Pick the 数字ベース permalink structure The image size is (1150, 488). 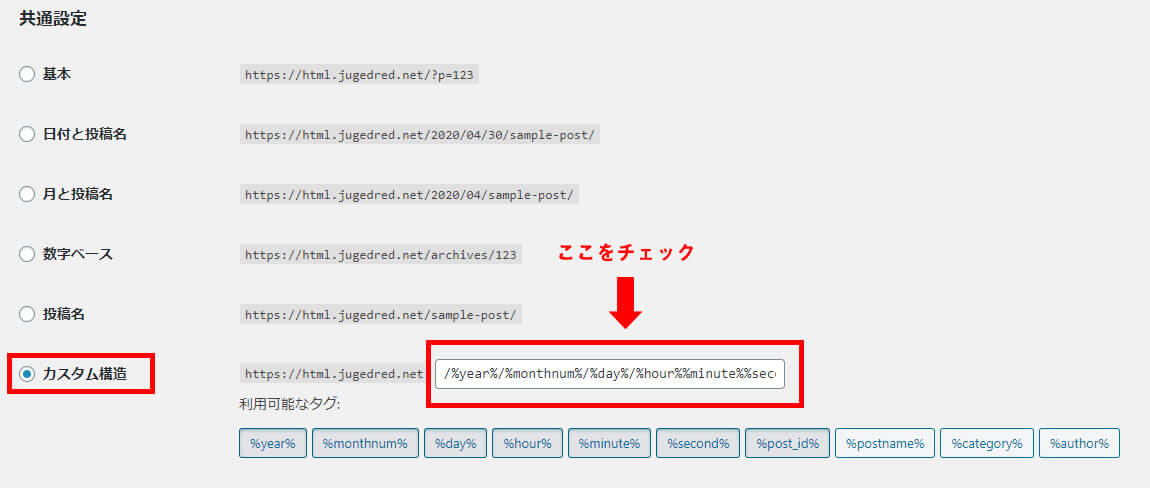pyautogui.click(x=27, y=254)
